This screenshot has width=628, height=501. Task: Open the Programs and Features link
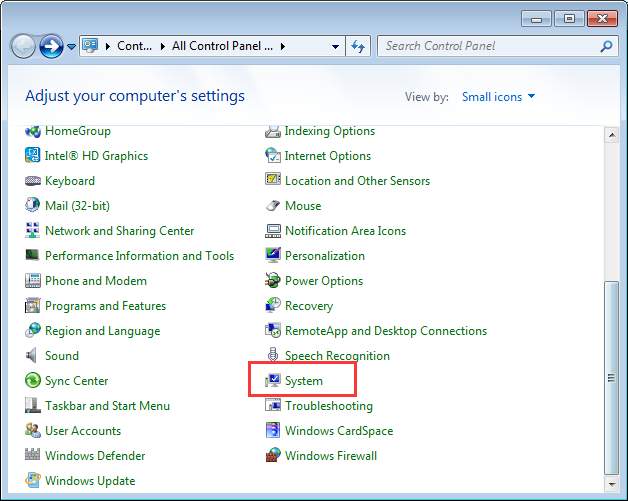tap(105, 306)
